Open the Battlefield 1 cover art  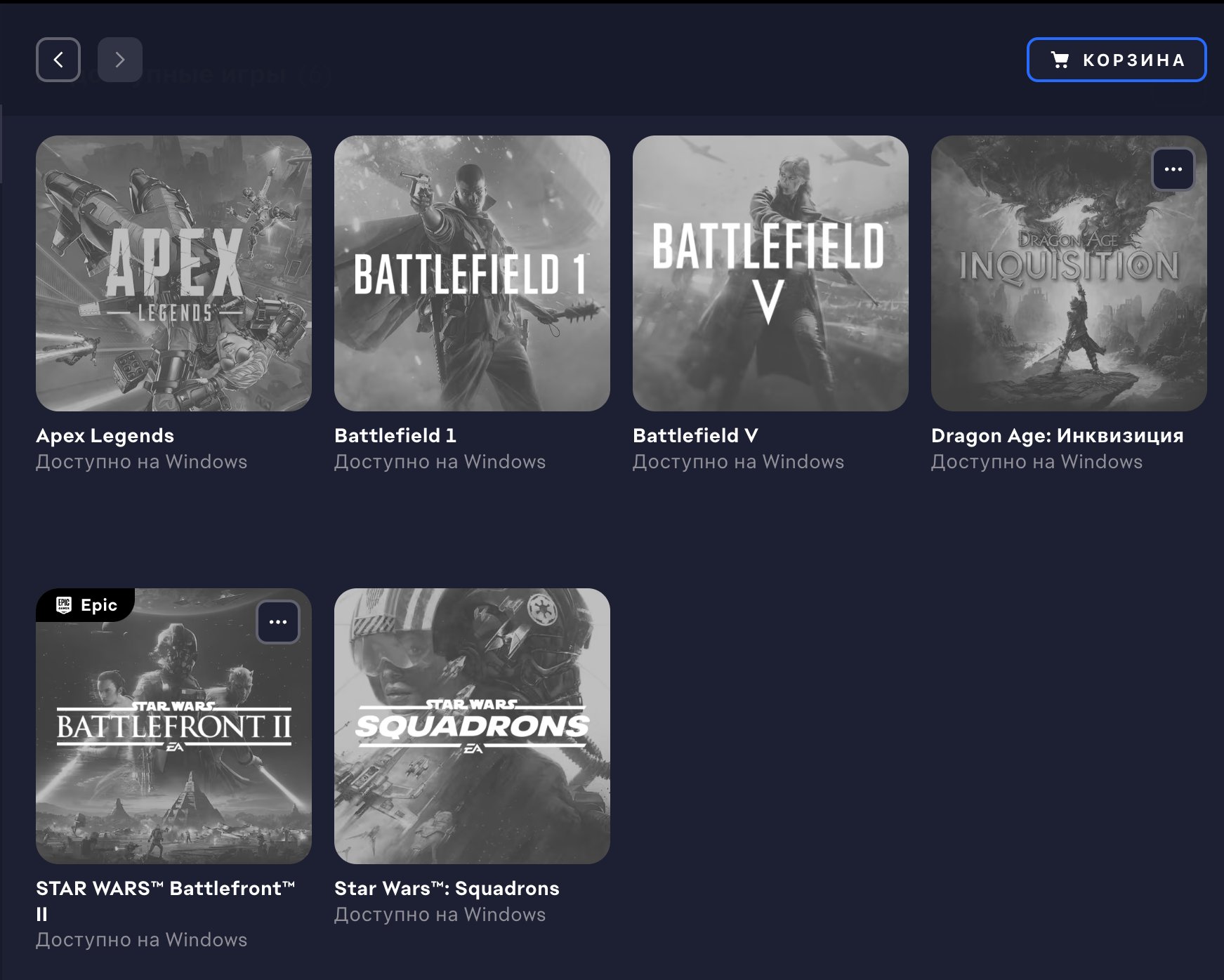472,273
